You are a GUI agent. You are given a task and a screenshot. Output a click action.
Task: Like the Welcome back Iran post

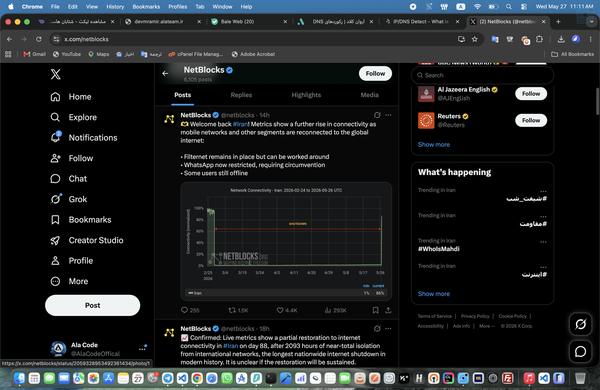287,310
